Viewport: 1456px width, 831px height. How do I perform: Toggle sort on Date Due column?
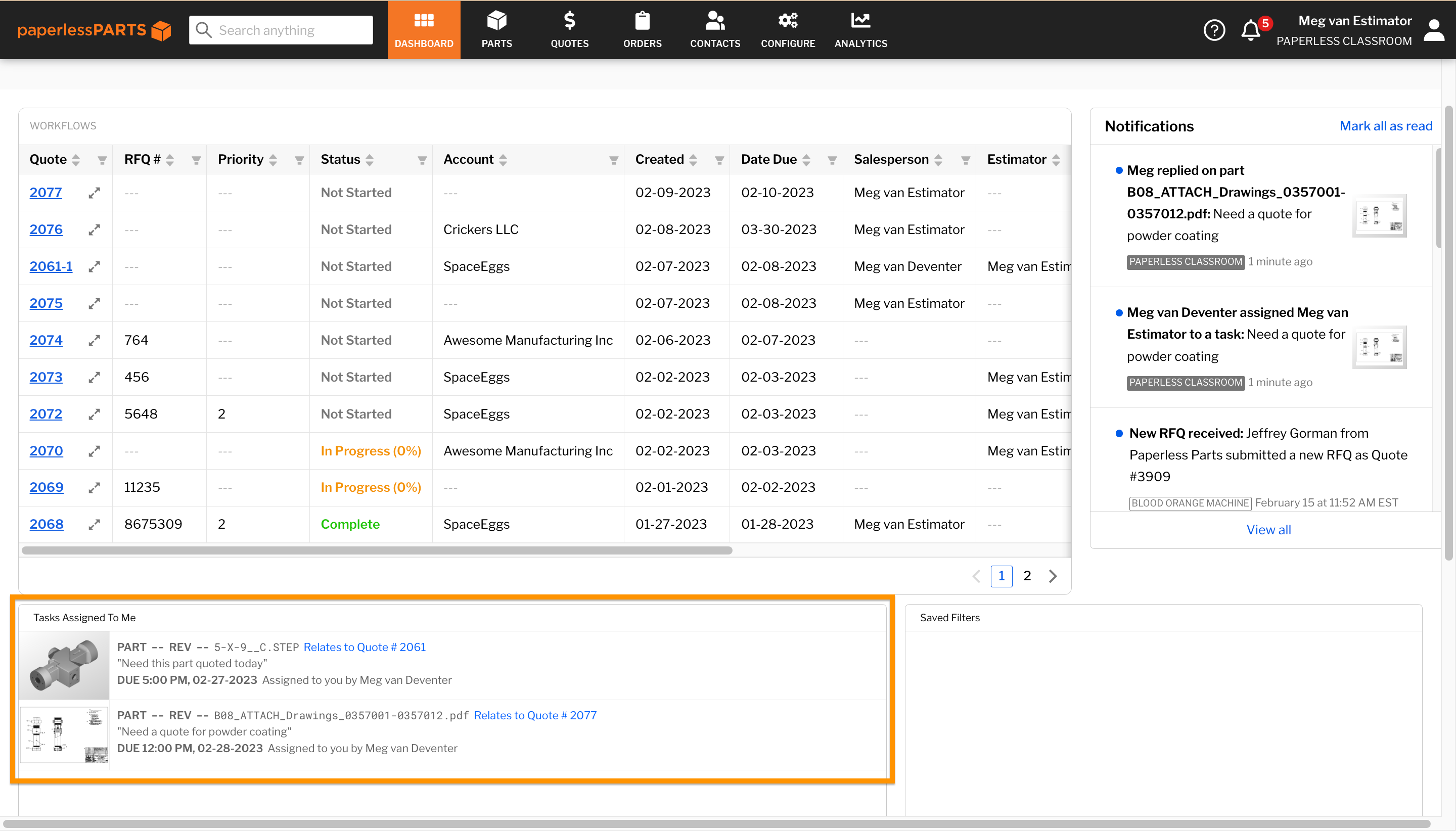tap(806, 160)
